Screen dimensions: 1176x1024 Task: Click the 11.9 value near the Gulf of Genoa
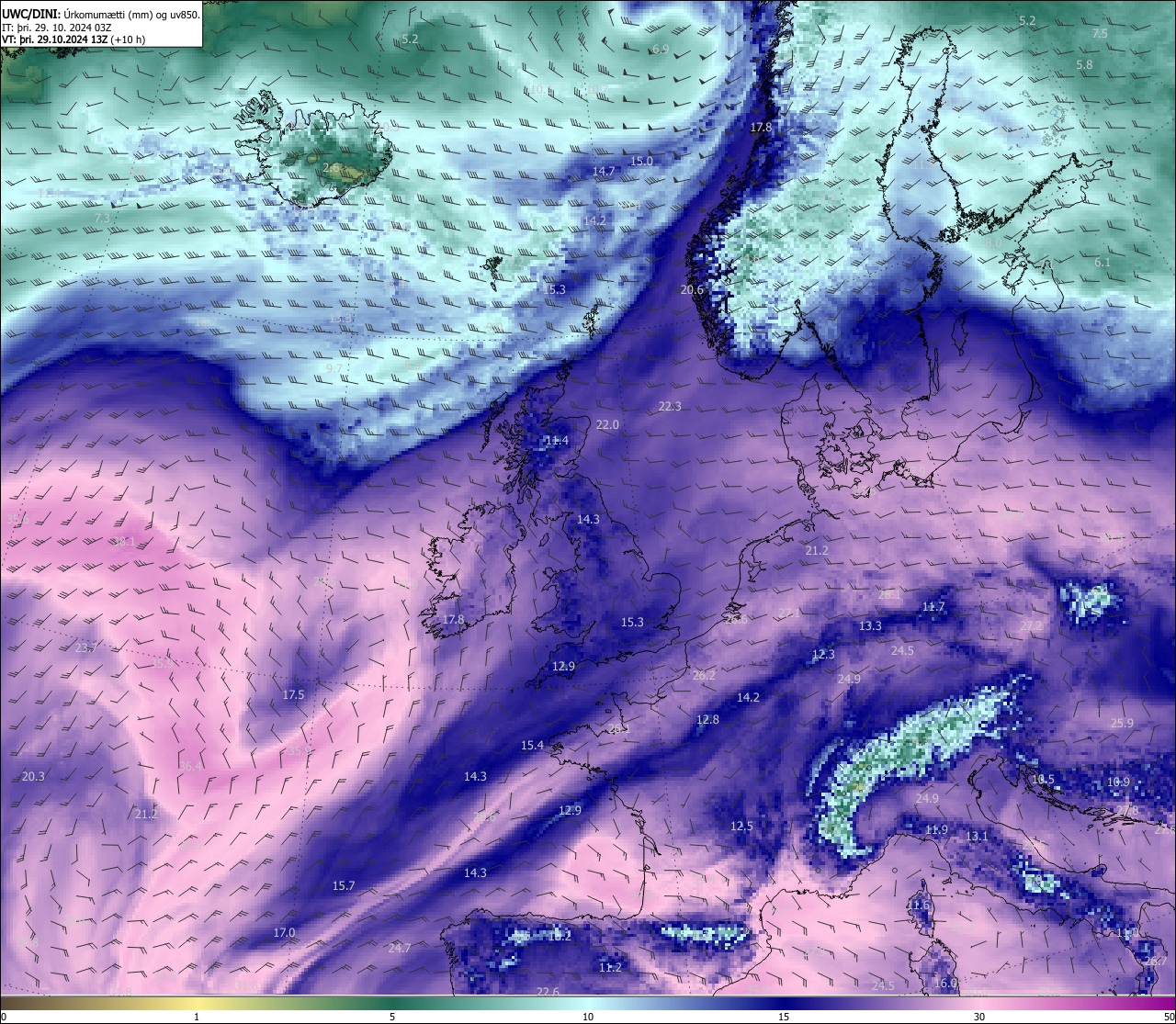tap(935, 830)
